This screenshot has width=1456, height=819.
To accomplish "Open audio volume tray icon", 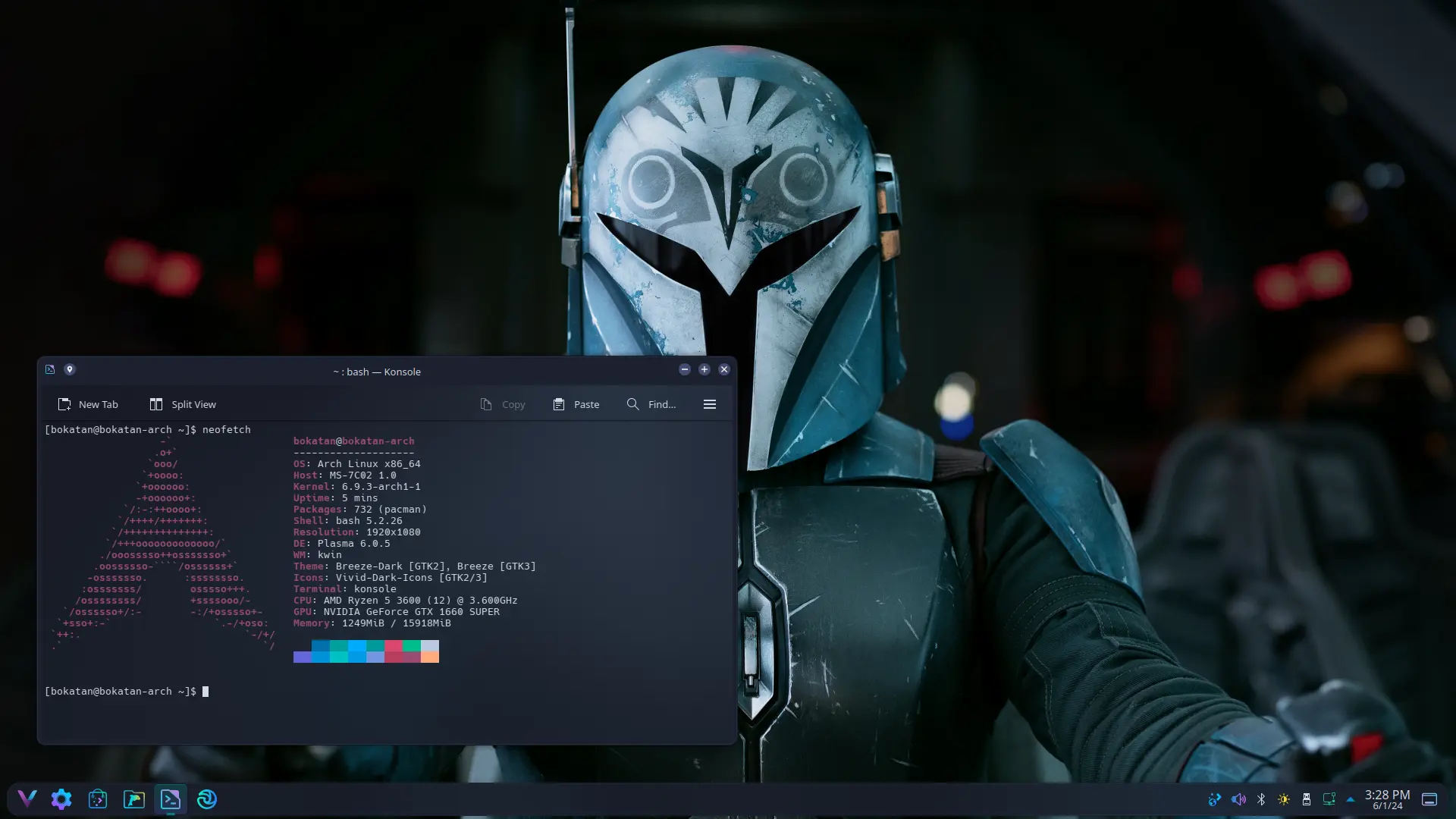I will pyautogui.click(x=1238, y=799).
